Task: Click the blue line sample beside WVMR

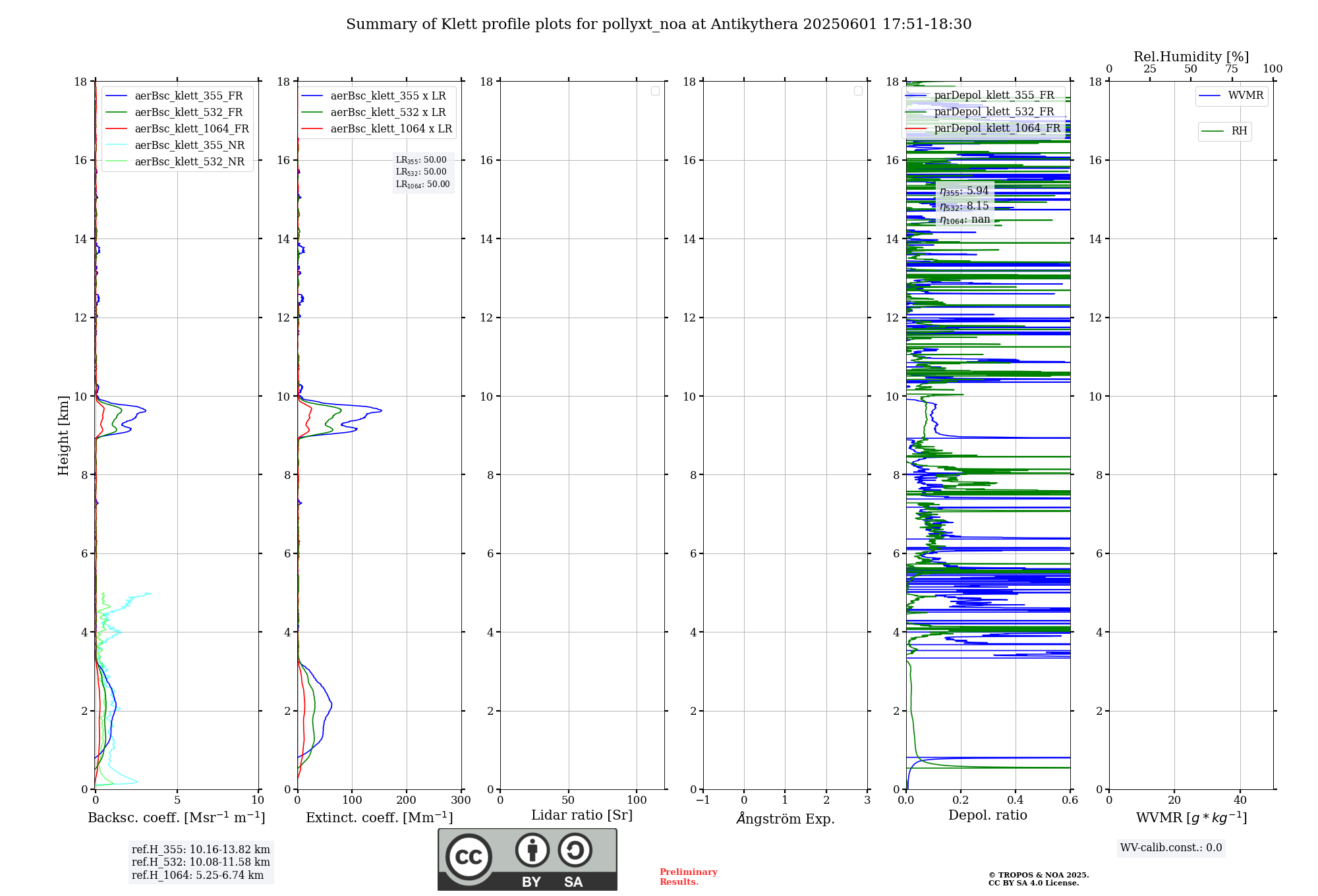Action: pyautogui.click(x=1210, y=96)
